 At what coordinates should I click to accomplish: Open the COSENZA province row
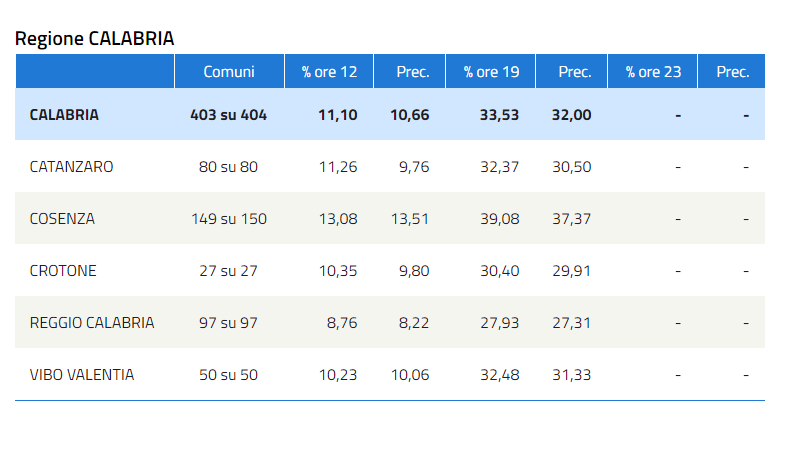[x=390, y=218]
